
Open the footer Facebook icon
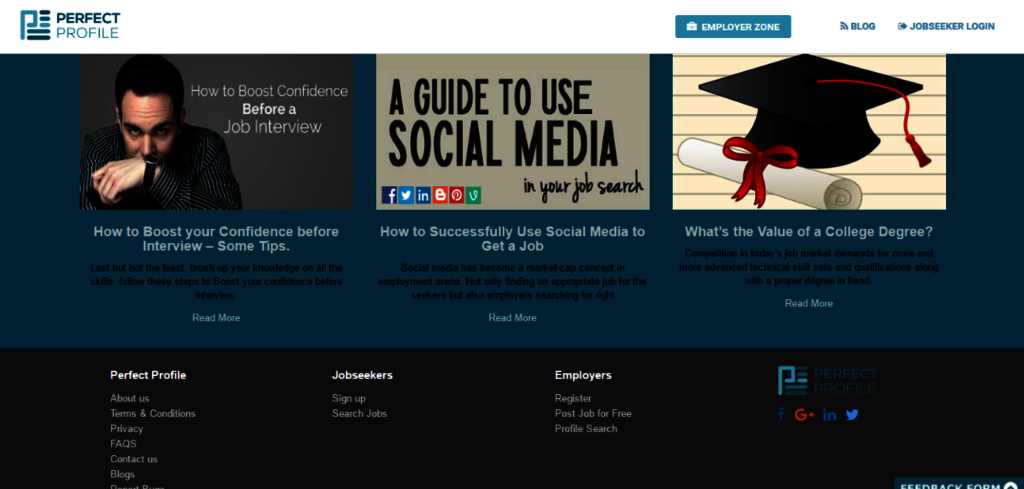pos(780,415)
